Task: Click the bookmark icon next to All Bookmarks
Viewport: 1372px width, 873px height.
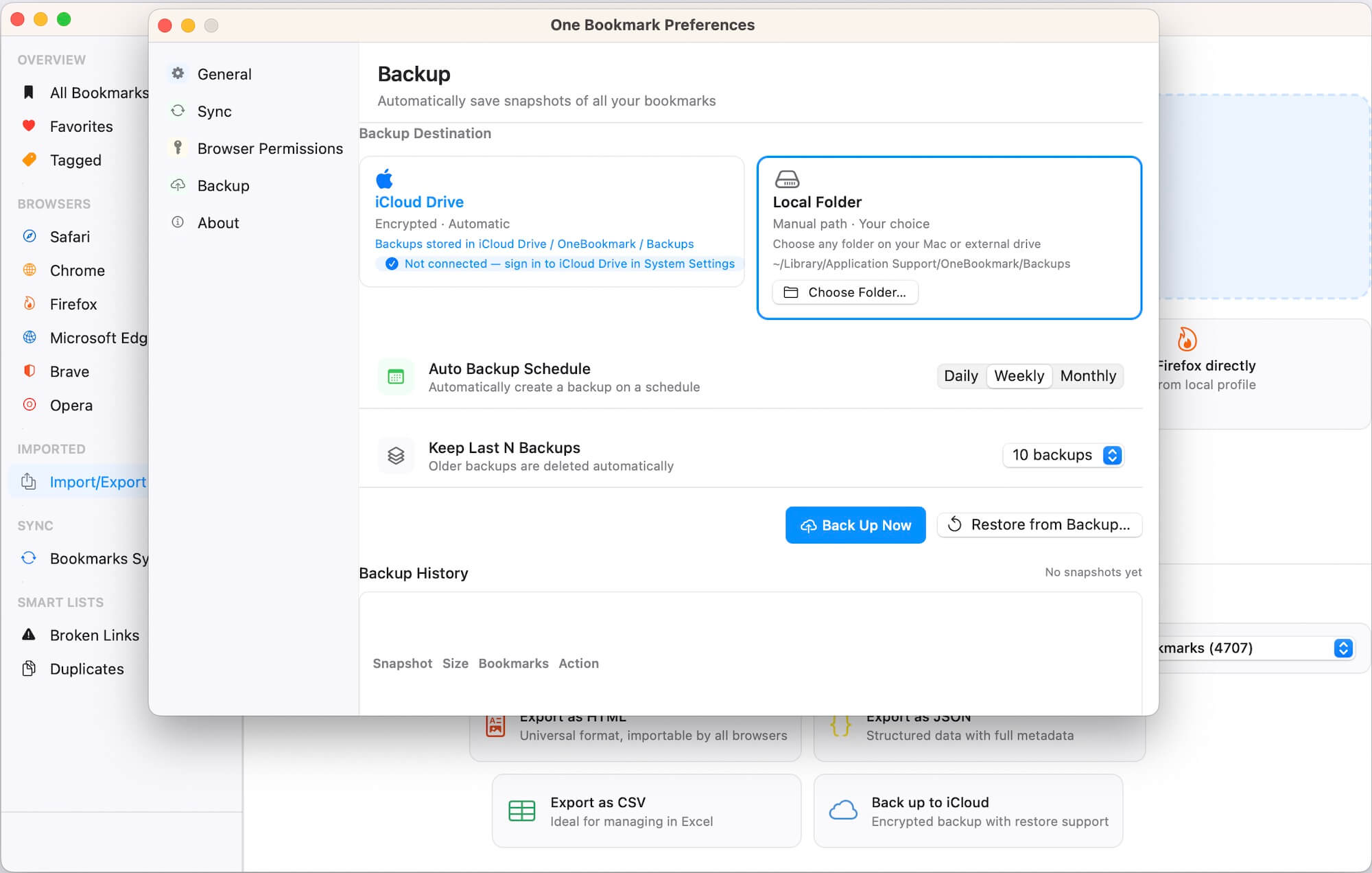Action: [29, 92]
